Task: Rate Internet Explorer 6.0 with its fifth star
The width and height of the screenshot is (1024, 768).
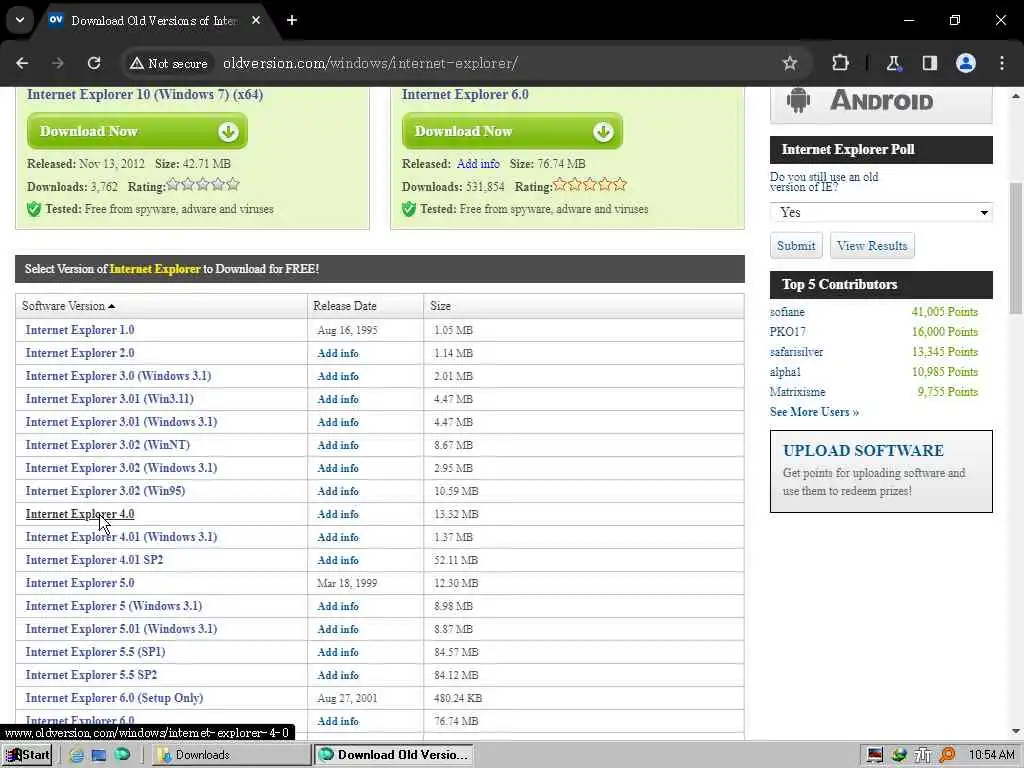Action: tap(620, 185)
